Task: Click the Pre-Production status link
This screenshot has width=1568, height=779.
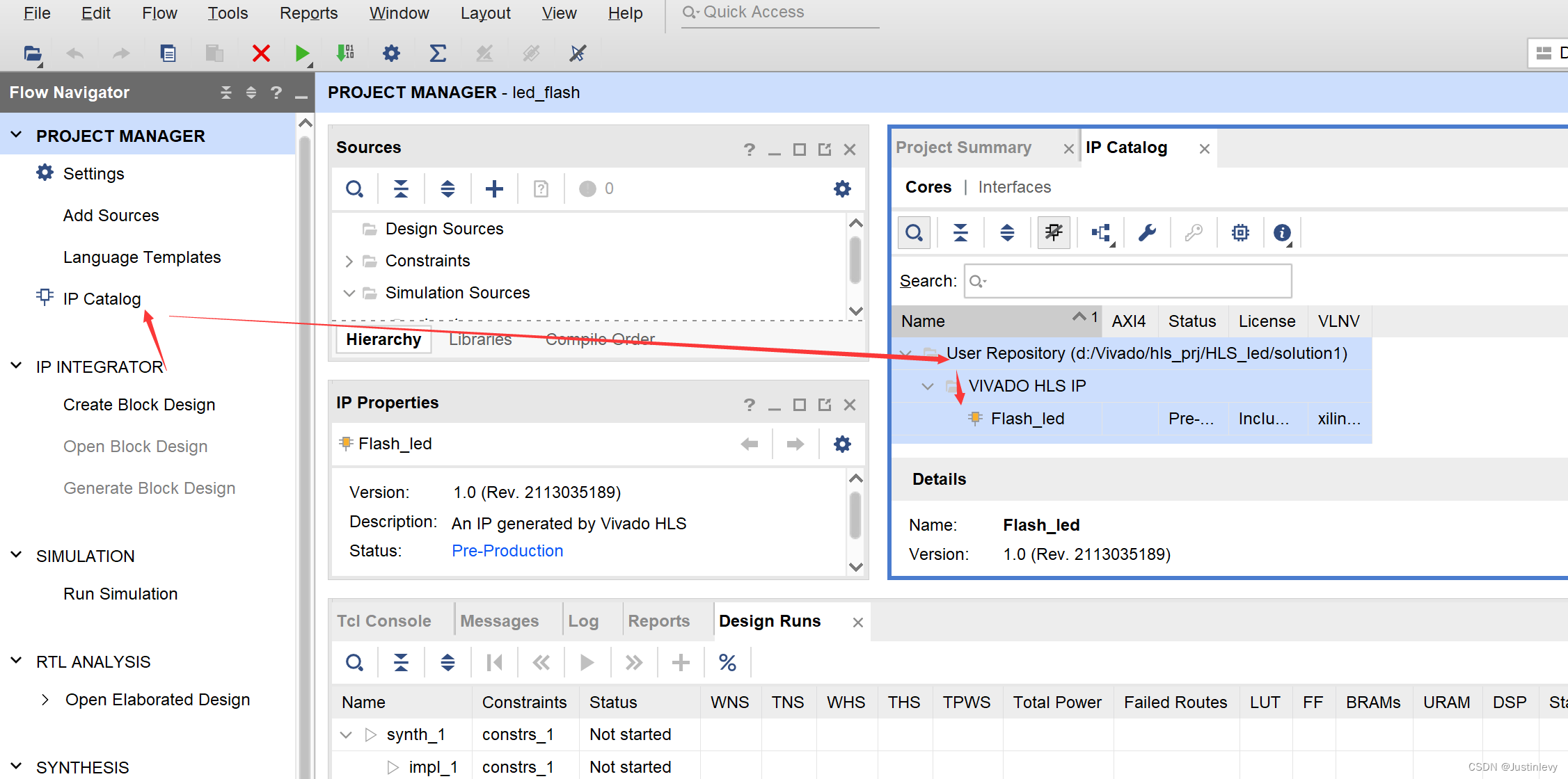Action: tap(507, 551)
